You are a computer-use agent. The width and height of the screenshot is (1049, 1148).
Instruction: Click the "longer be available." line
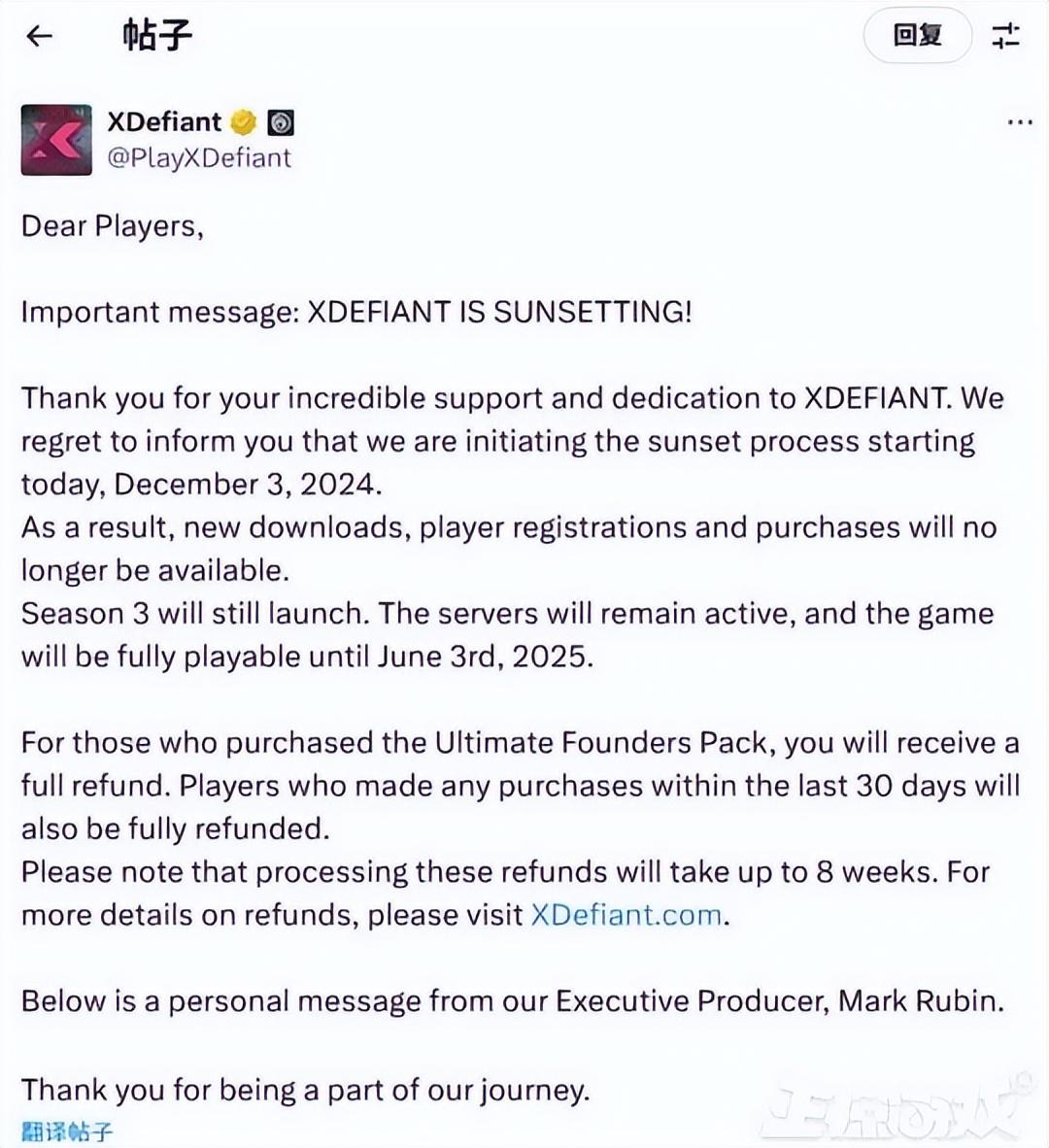[x=155, y=570]
